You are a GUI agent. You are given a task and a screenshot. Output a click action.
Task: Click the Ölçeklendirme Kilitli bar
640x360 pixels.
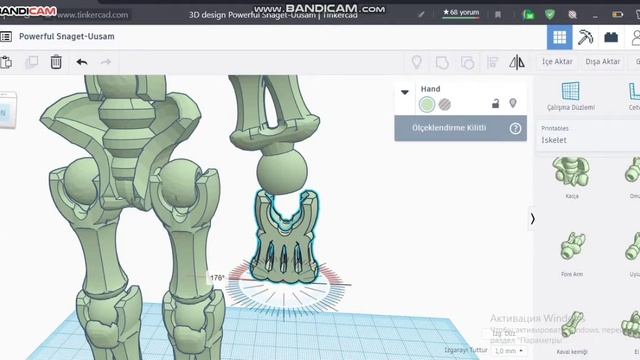pyautogui.click(x=460, y=128)
